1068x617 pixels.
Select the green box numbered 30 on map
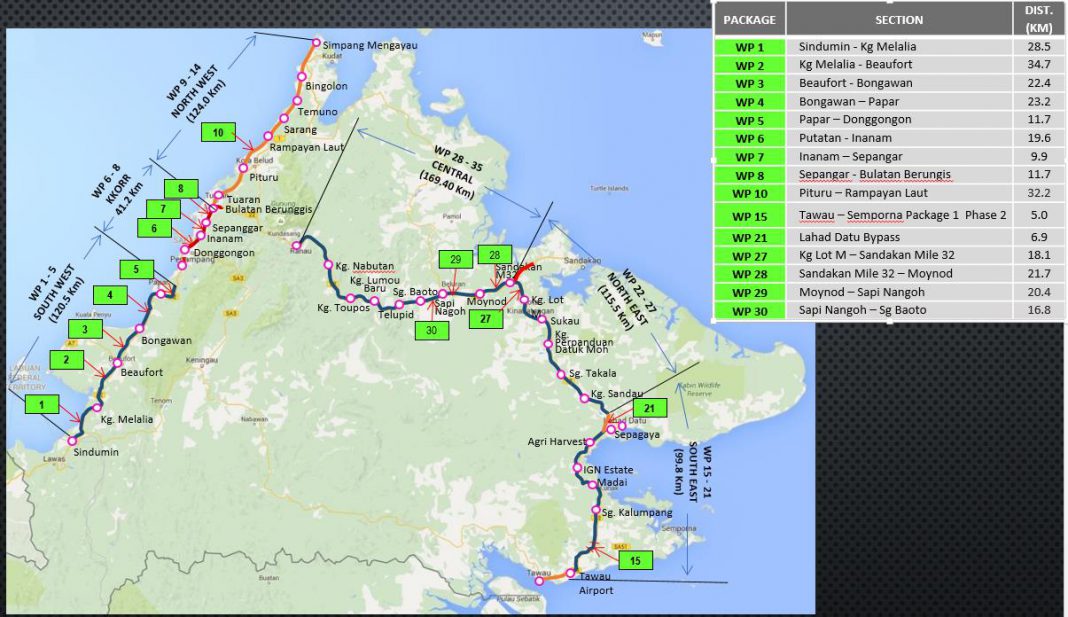[x=431, y=330]
